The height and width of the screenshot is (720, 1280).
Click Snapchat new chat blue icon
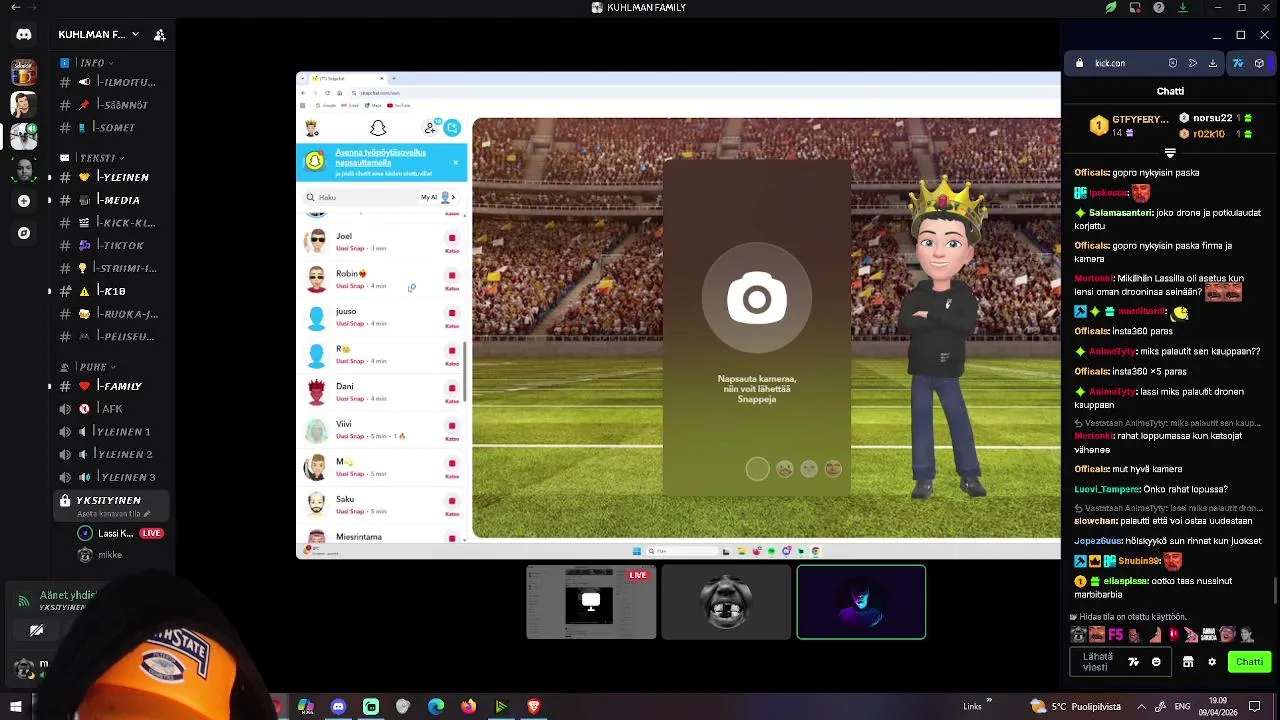click(452, 128)
